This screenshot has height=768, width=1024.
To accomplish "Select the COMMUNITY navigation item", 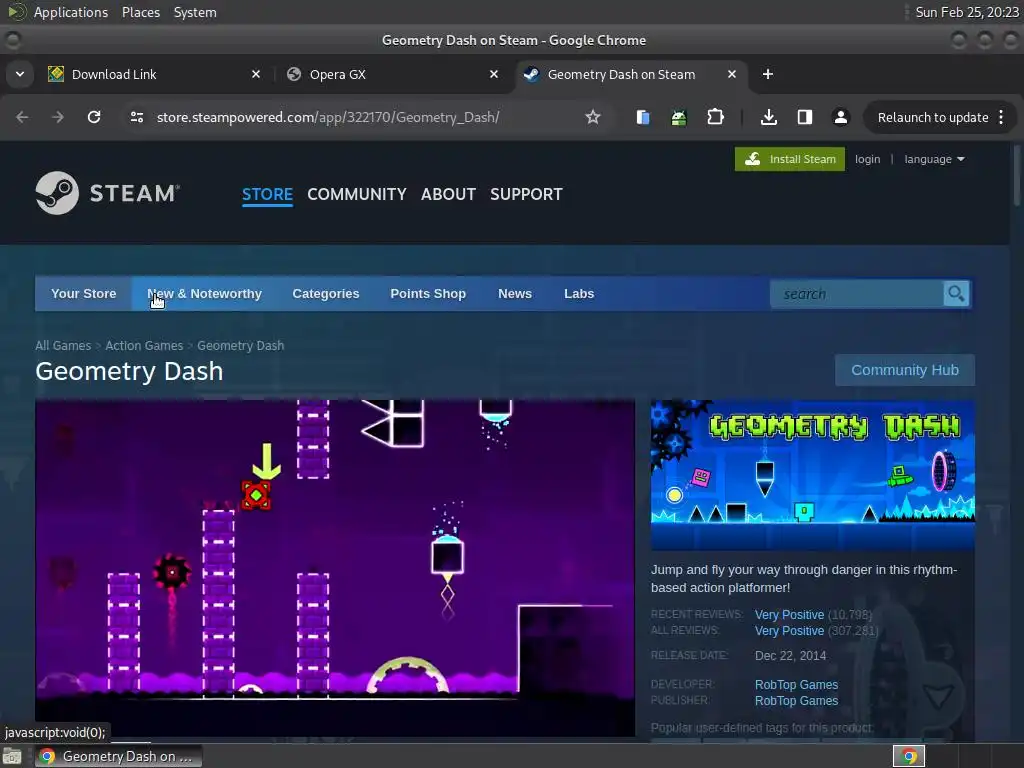I will click(357, 194).
